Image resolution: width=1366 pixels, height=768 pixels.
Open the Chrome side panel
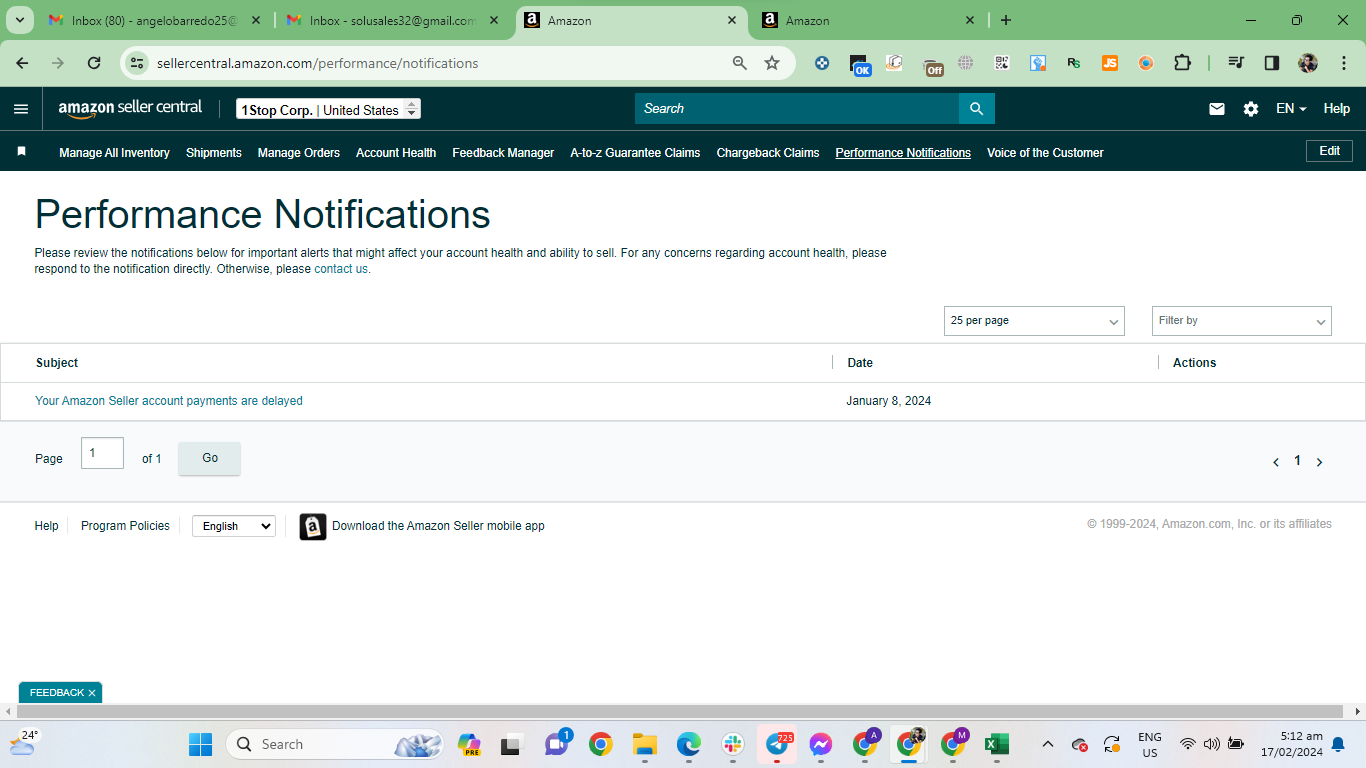tap(1272, 63)
